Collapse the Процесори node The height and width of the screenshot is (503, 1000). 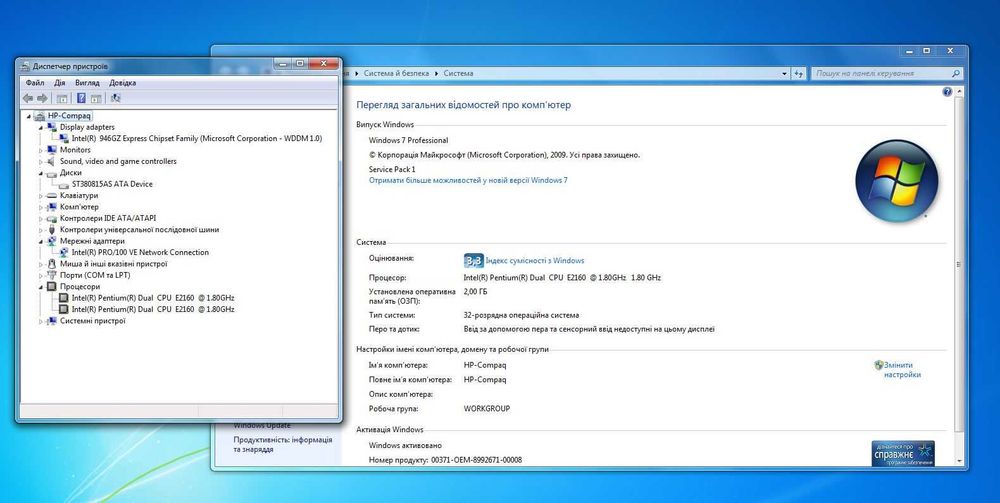click(41, 288)
